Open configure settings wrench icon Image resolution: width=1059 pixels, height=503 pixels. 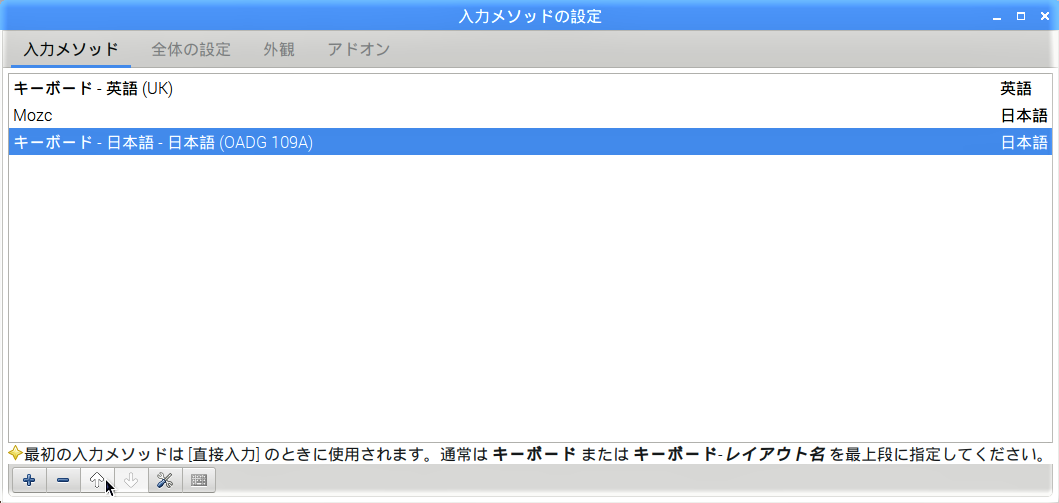(x=165, y=480)
